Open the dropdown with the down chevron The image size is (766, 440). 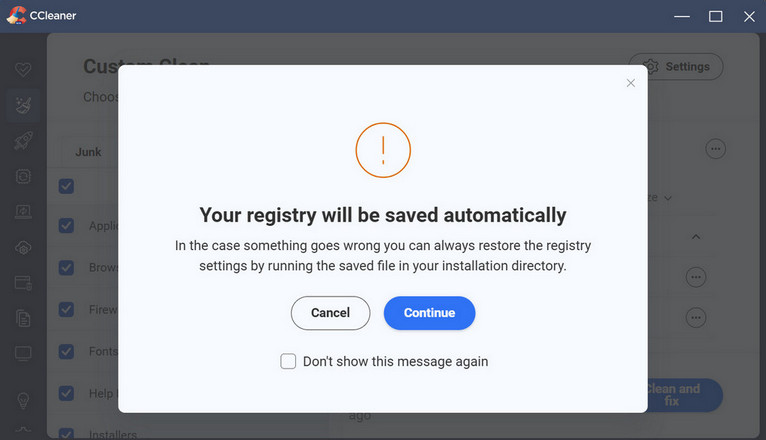coord(667,198)
